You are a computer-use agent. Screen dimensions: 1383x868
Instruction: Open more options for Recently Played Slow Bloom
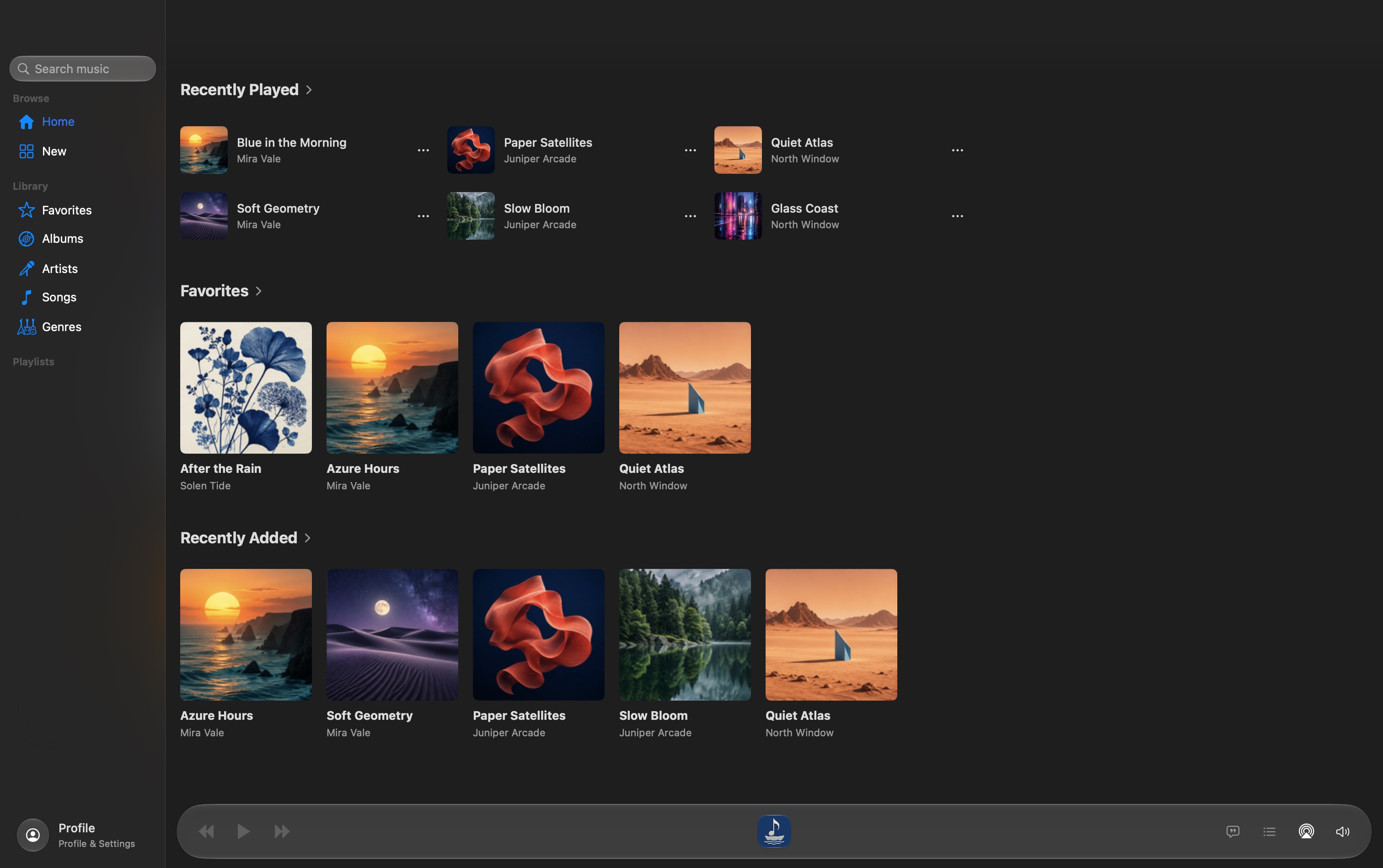coord(690,216)
